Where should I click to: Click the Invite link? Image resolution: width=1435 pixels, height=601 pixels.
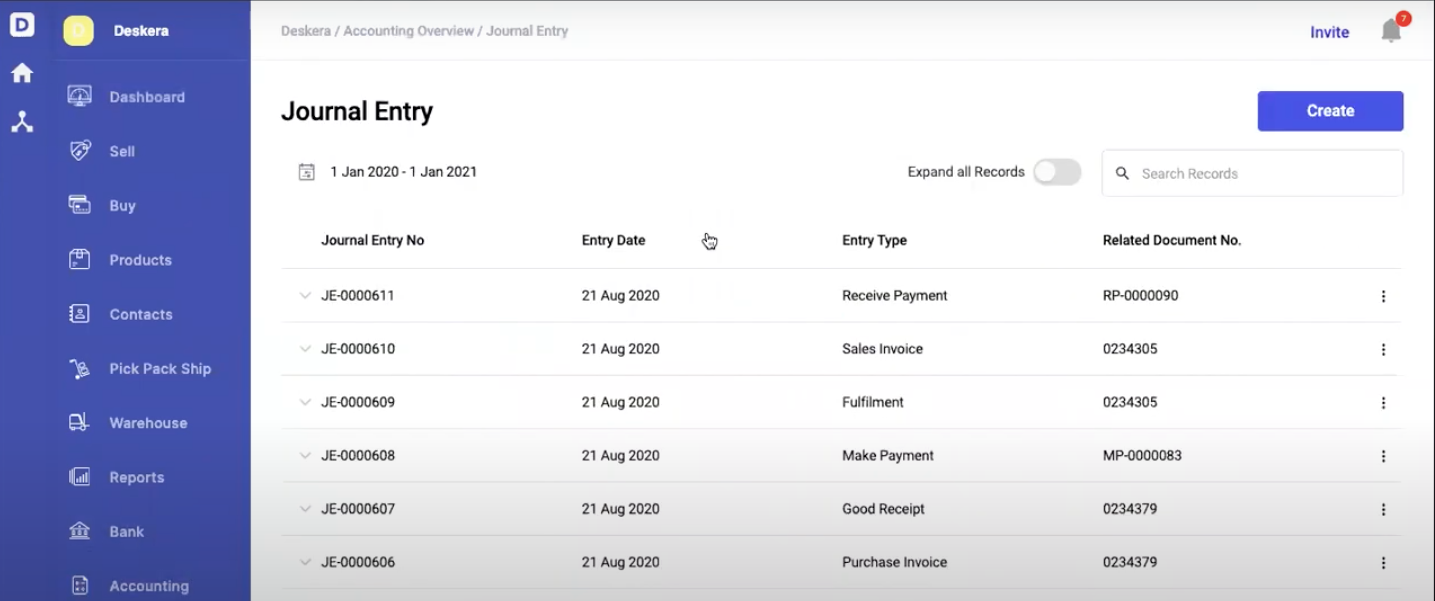point(1329,32)
